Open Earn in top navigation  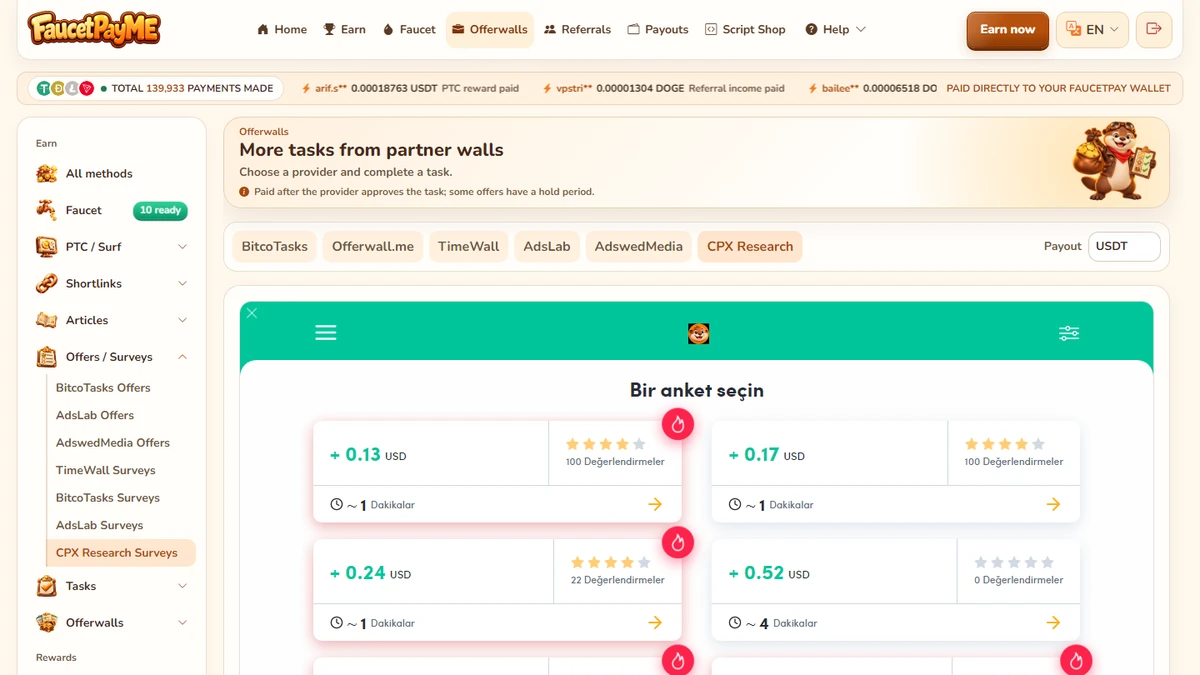(x=344, y=30)
